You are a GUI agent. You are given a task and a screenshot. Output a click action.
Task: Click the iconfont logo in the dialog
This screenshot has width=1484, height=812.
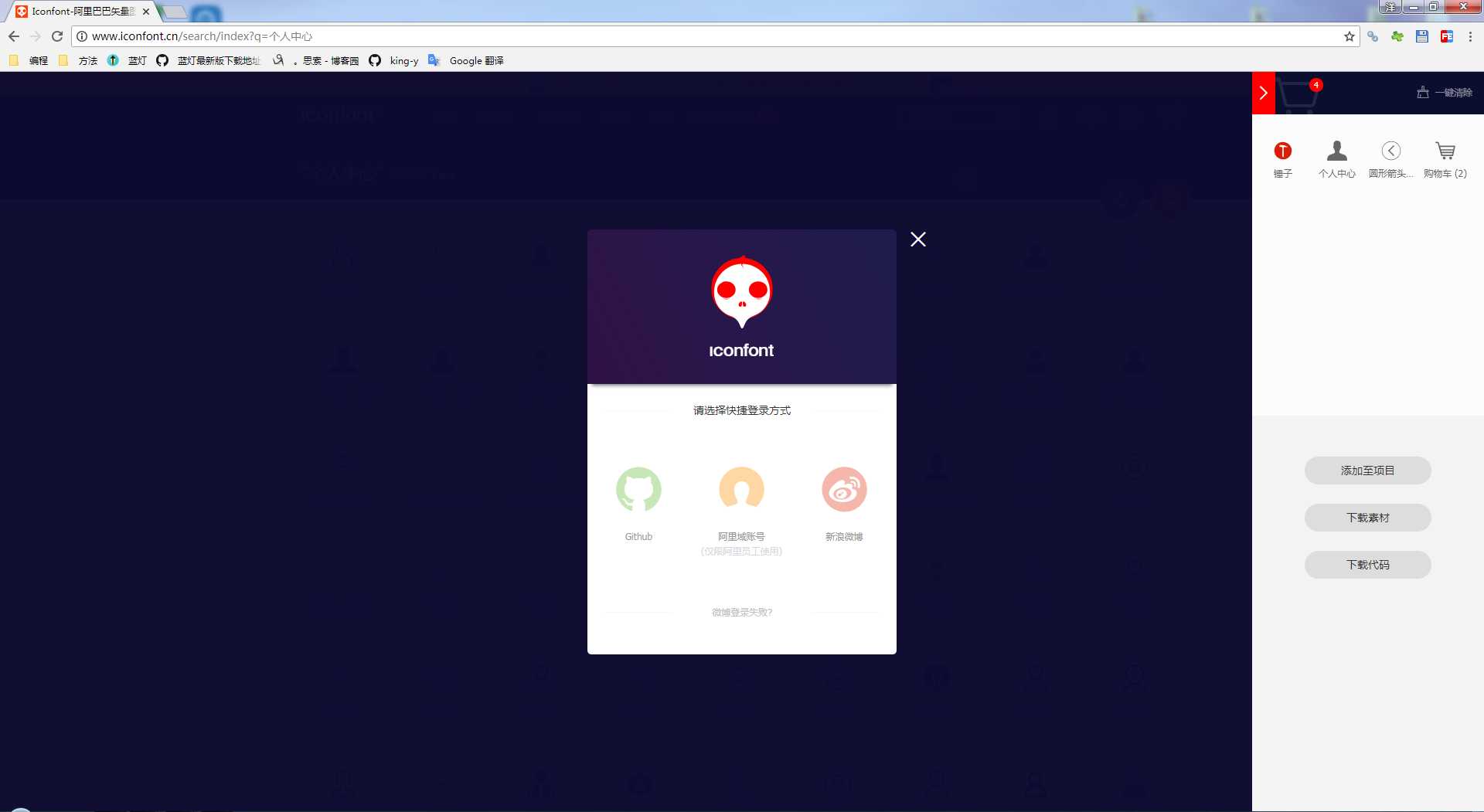pyautogui.click(x=742, y=307)
